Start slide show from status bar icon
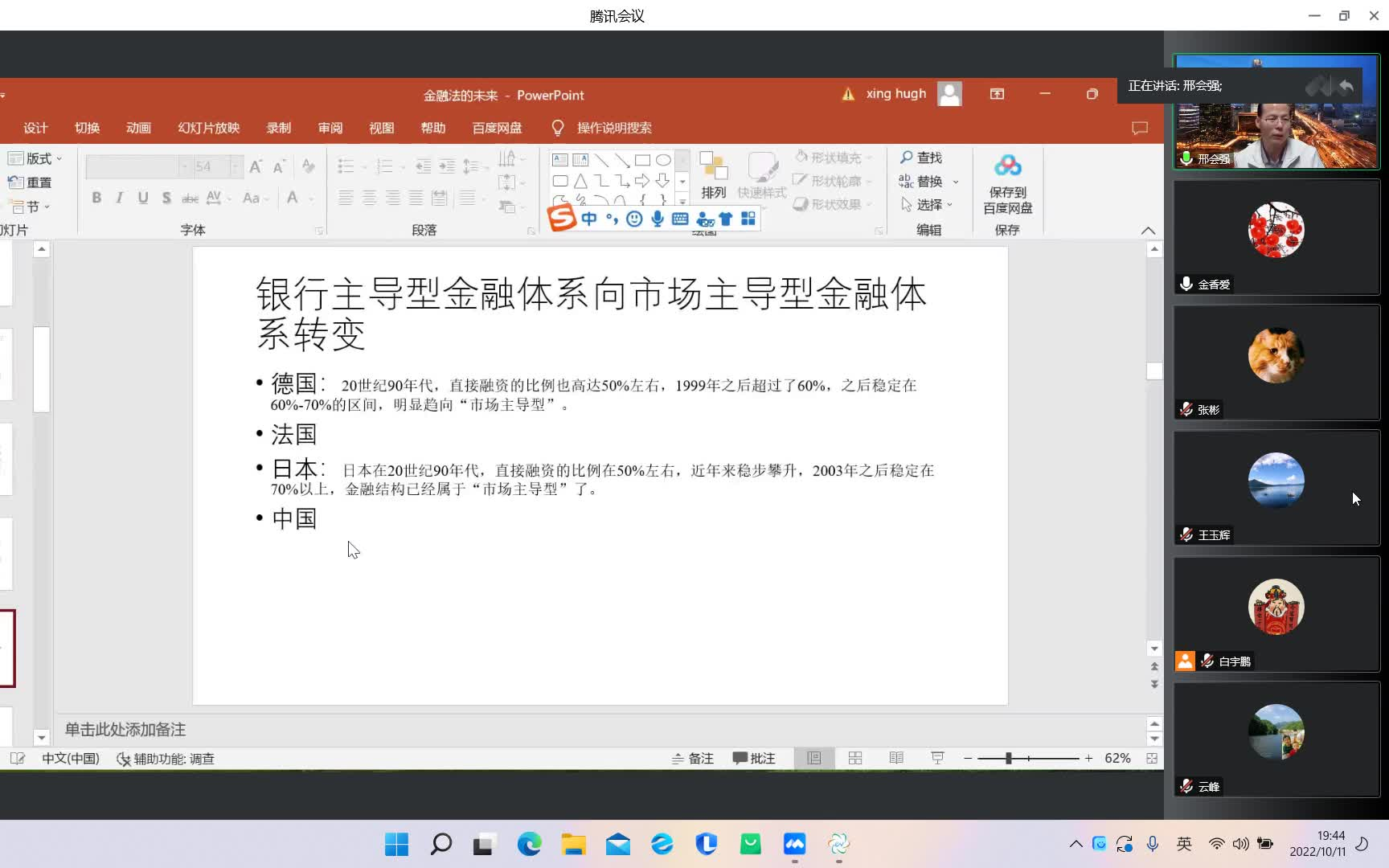 coord(937,758)
